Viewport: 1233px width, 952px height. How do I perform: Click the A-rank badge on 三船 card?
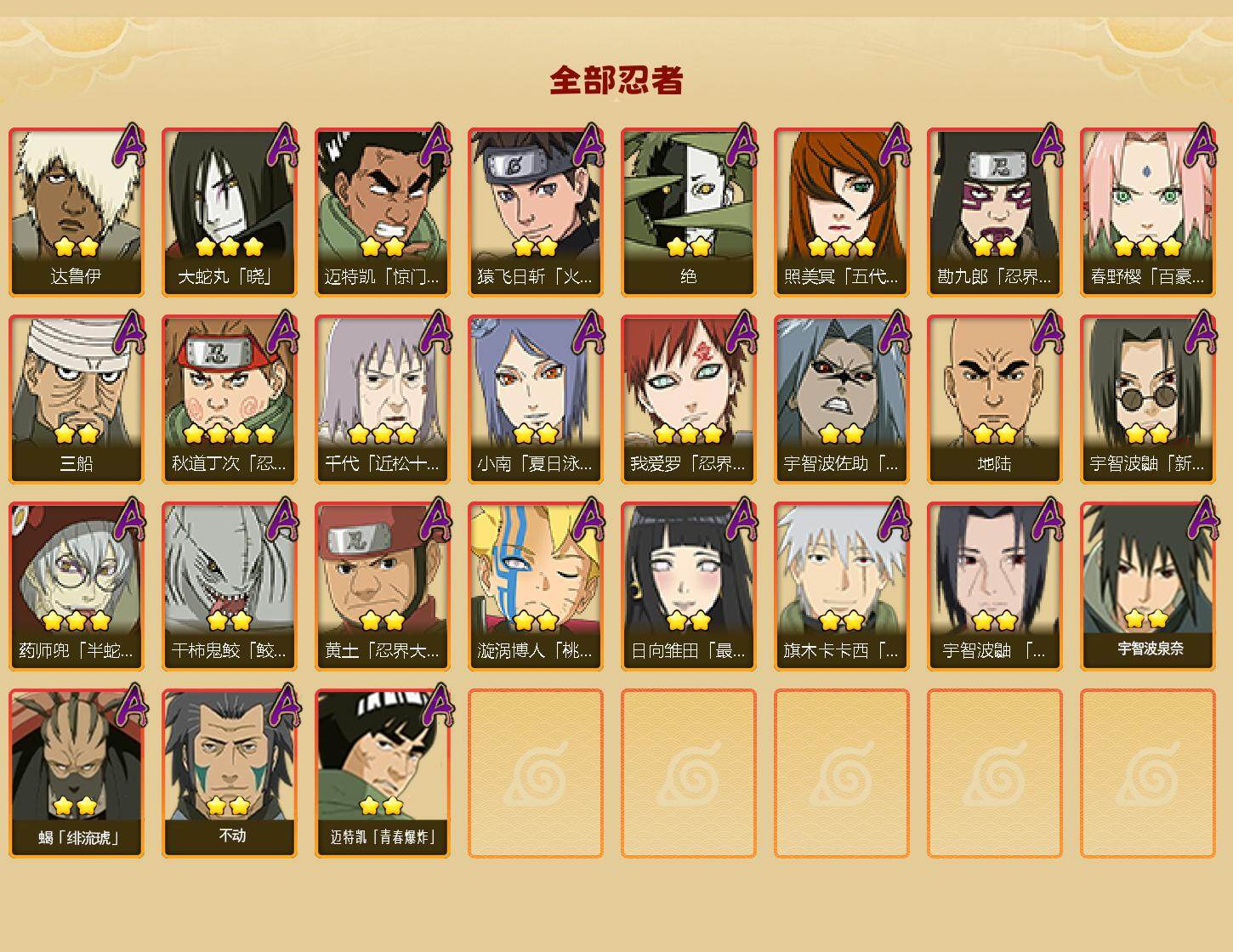point(130,332)
